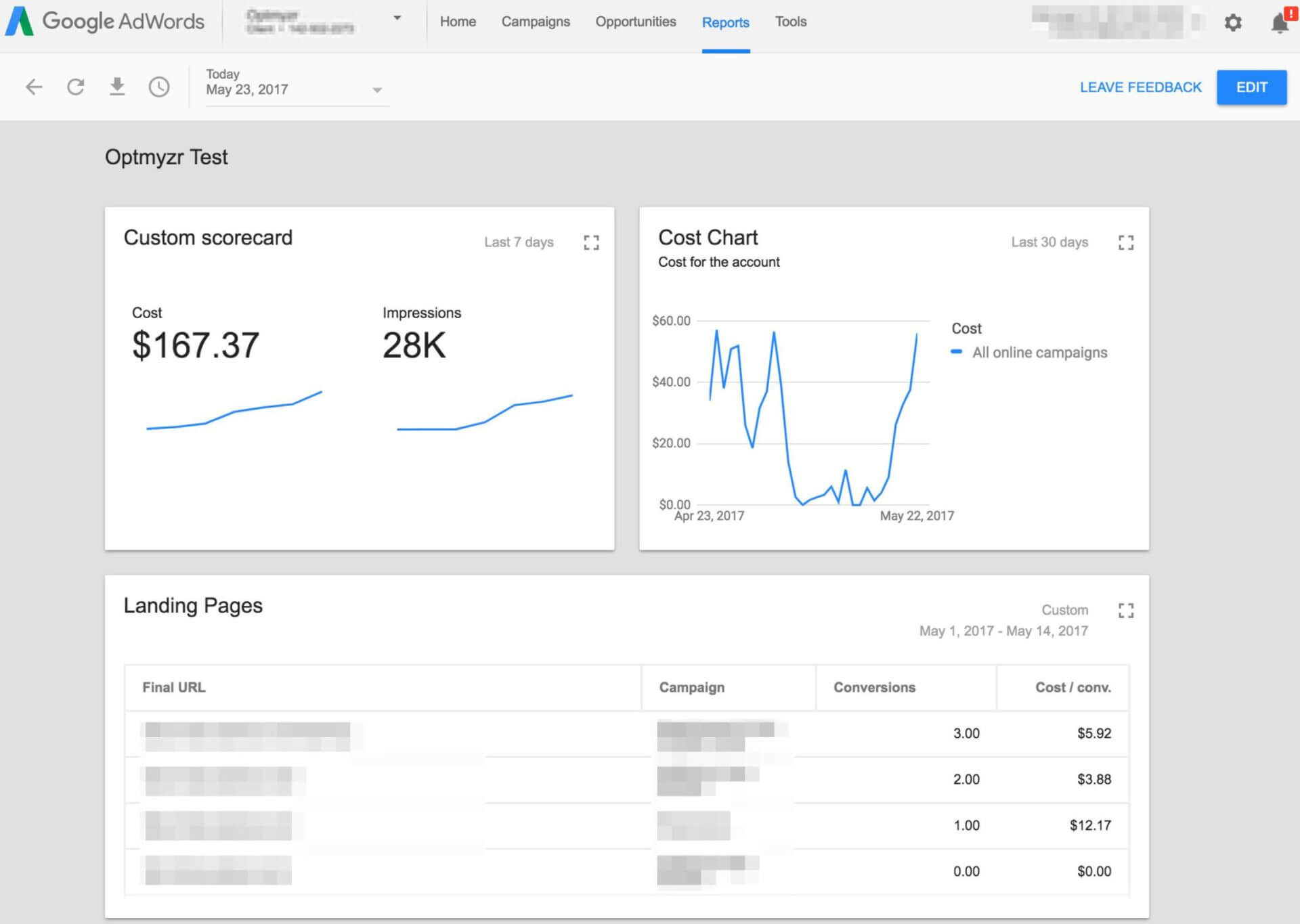
Task: Open the Campaigns tab
Action: pos(536,22)
